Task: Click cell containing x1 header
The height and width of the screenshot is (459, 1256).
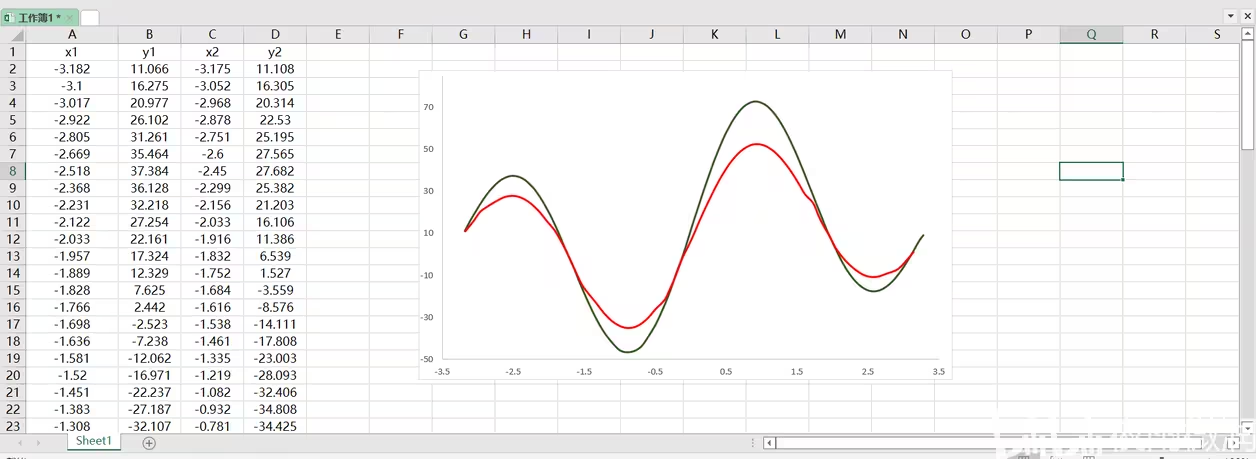Action: [x=71, y=52]
